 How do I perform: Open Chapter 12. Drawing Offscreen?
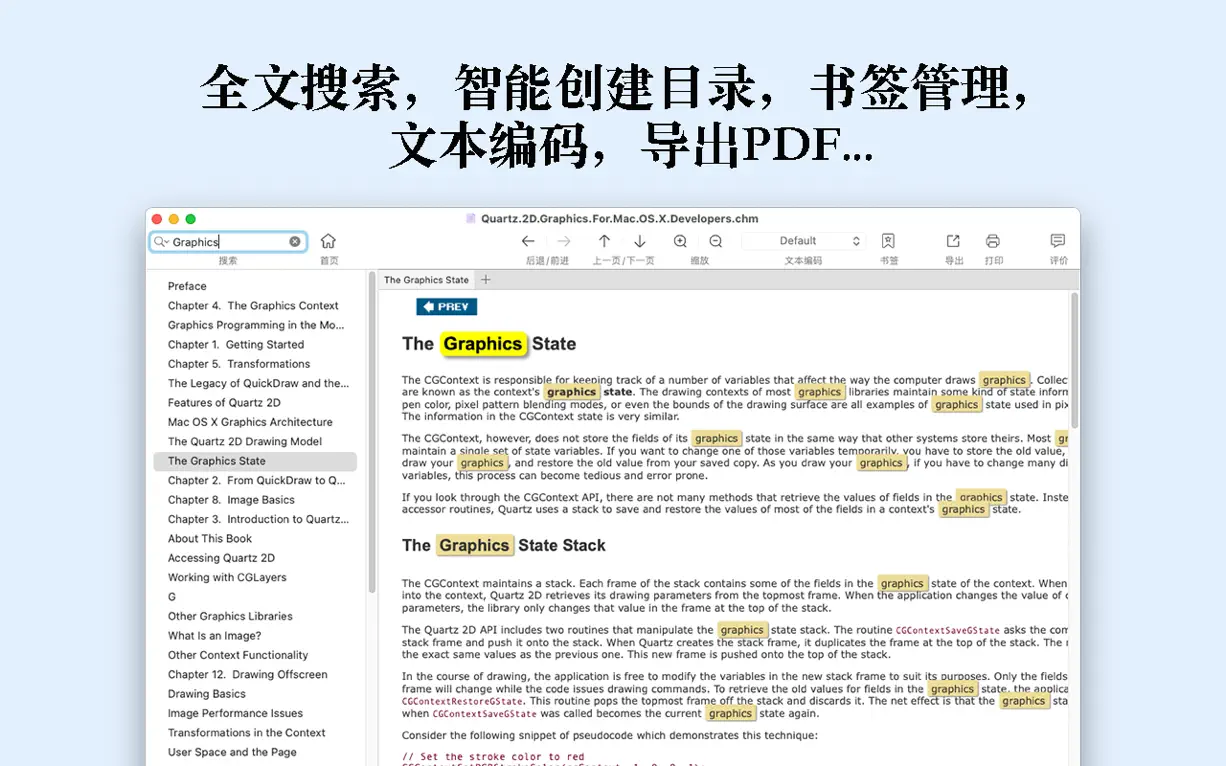(x=248, y=674)
